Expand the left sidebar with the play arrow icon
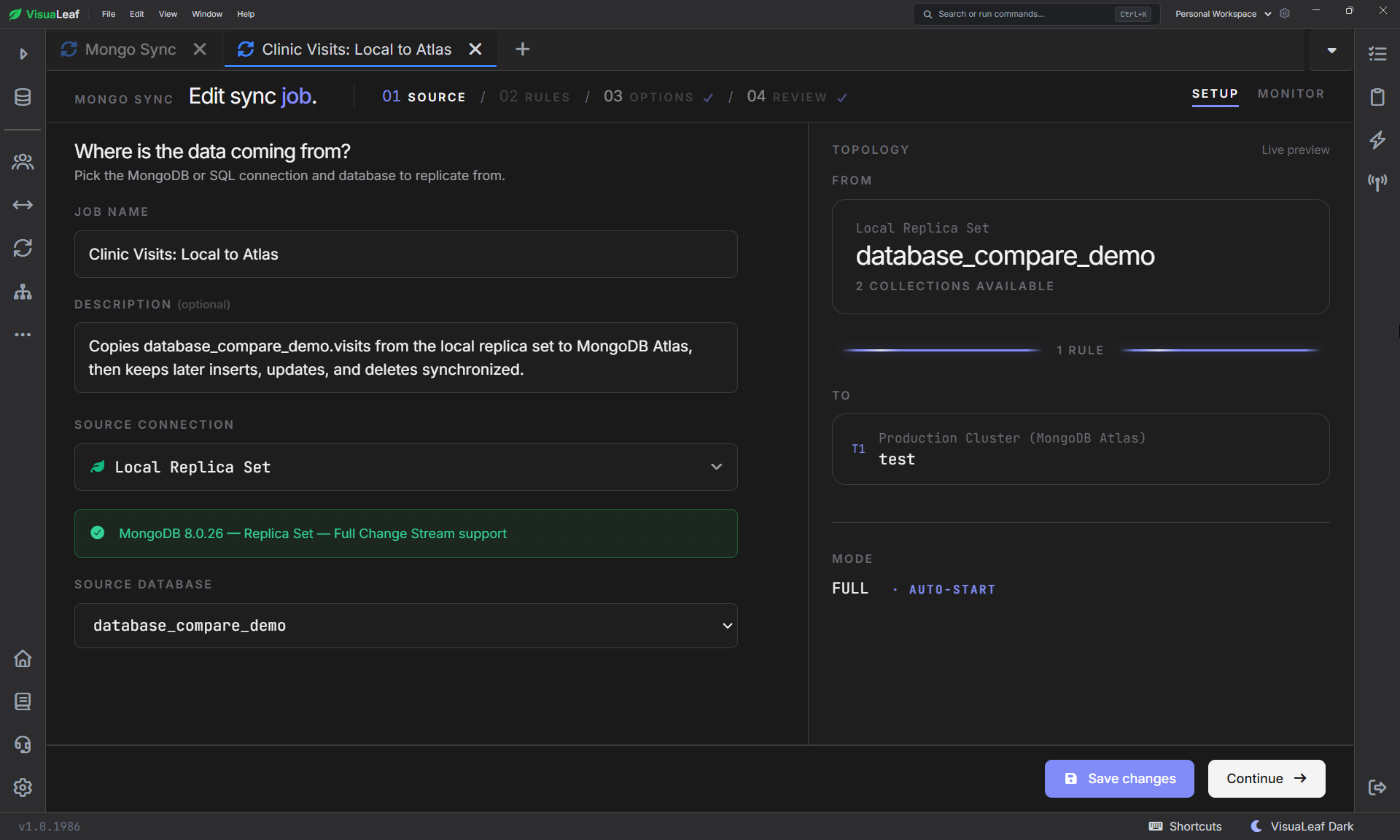This screenshot has width=1400, height=840. (x=23, y=54)
